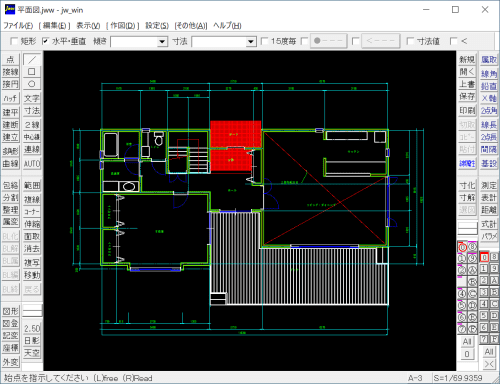Open the 編集(E) menu

pos(55,26)
